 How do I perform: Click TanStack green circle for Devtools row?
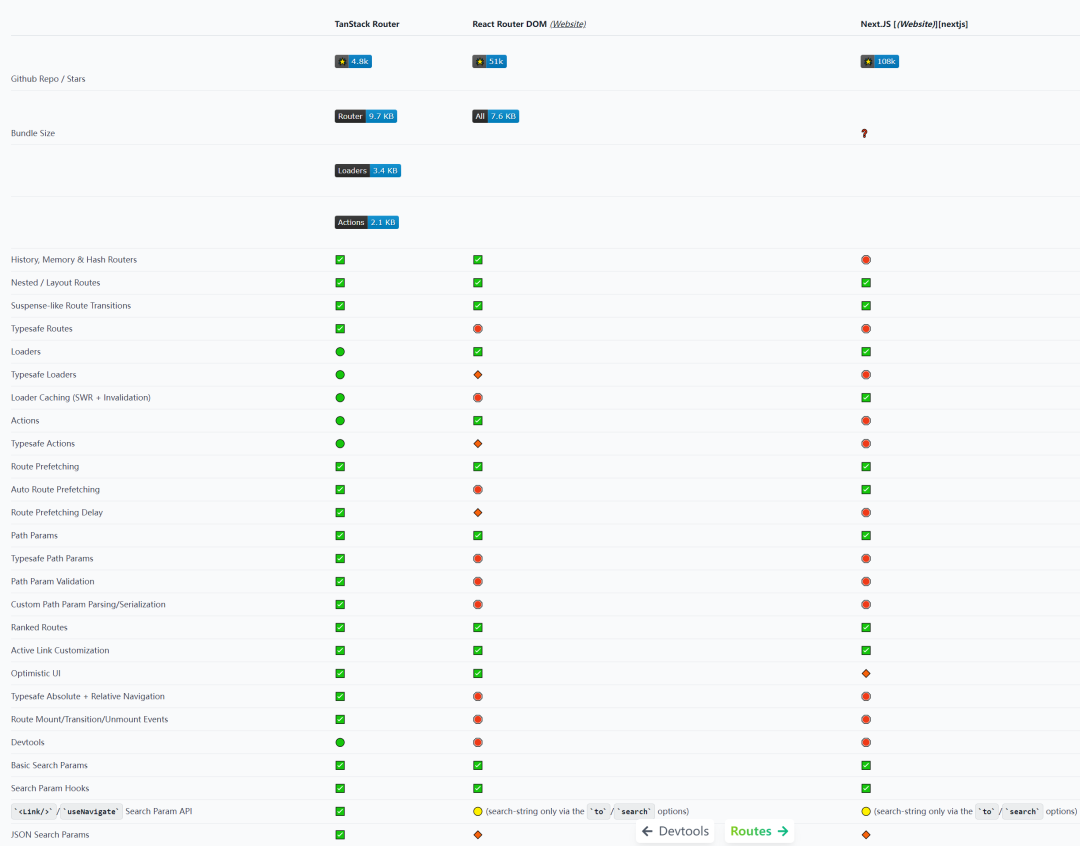tap(340, 743)
